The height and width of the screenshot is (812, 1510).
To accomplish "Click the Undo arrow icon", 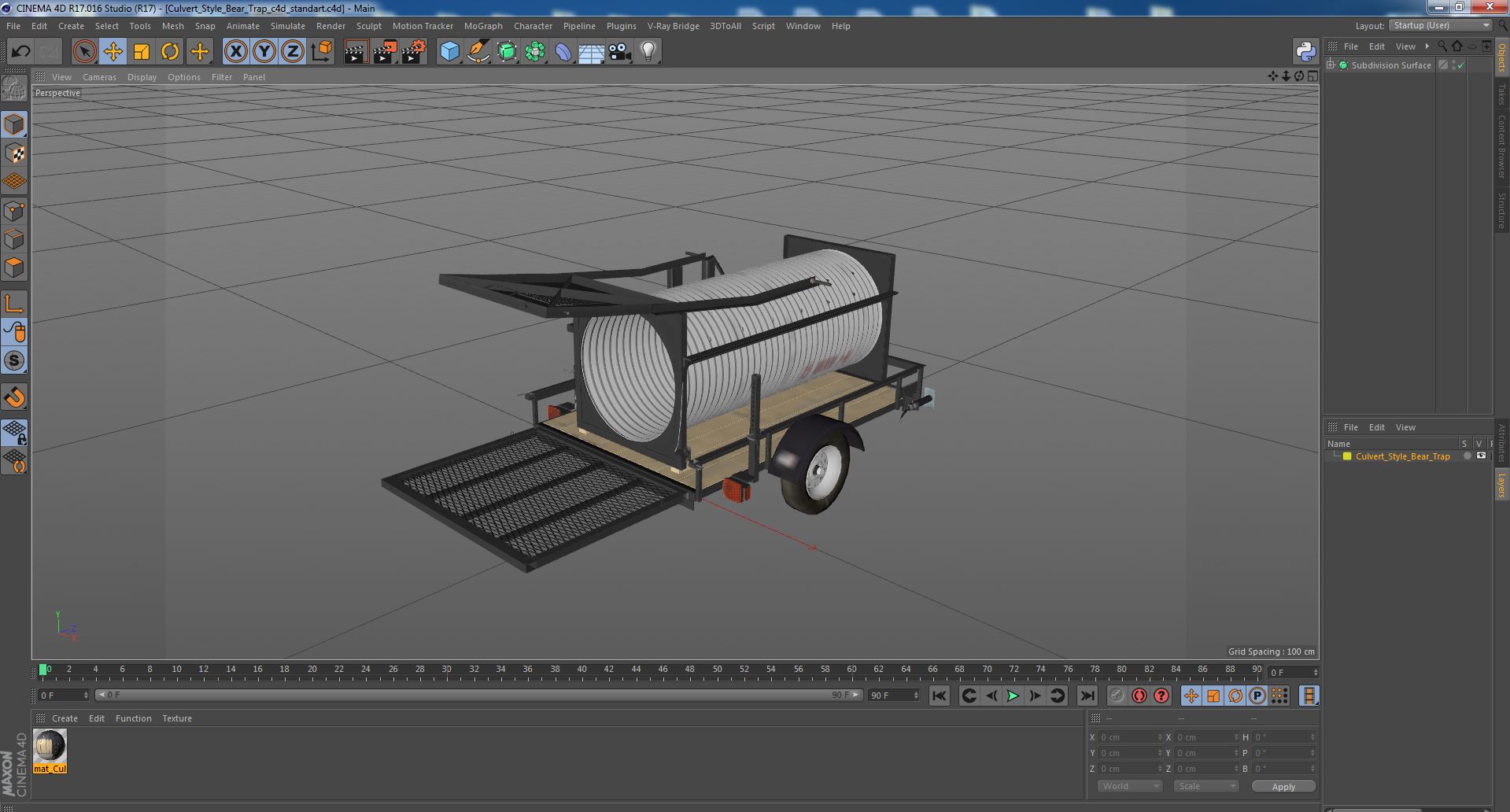I will click(20, 52).
